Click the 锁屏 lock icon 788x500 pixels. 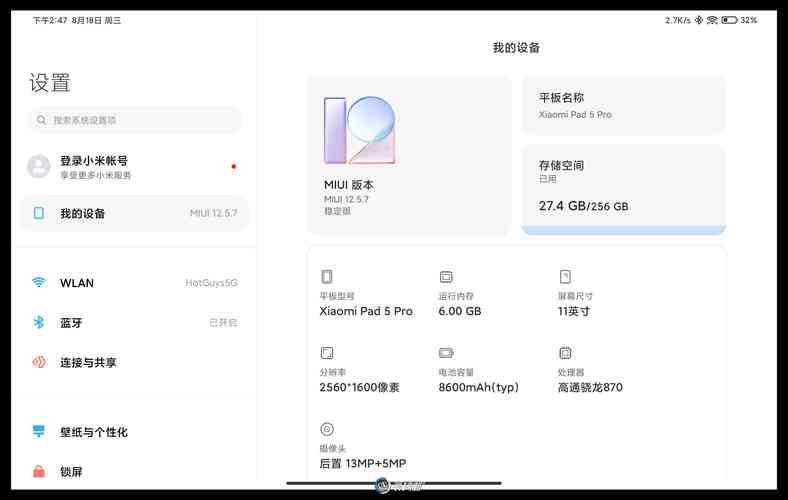(x=39, y=471)
